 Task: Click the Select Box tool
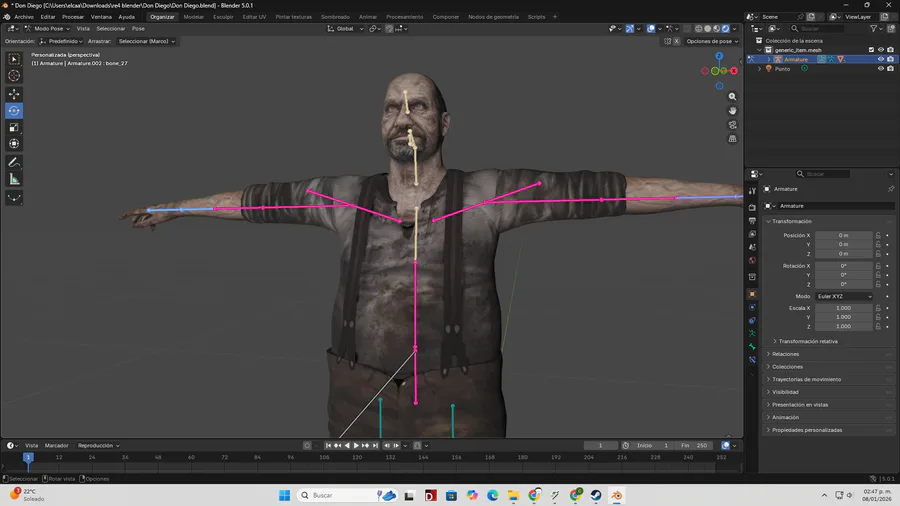tap(14, 59)
